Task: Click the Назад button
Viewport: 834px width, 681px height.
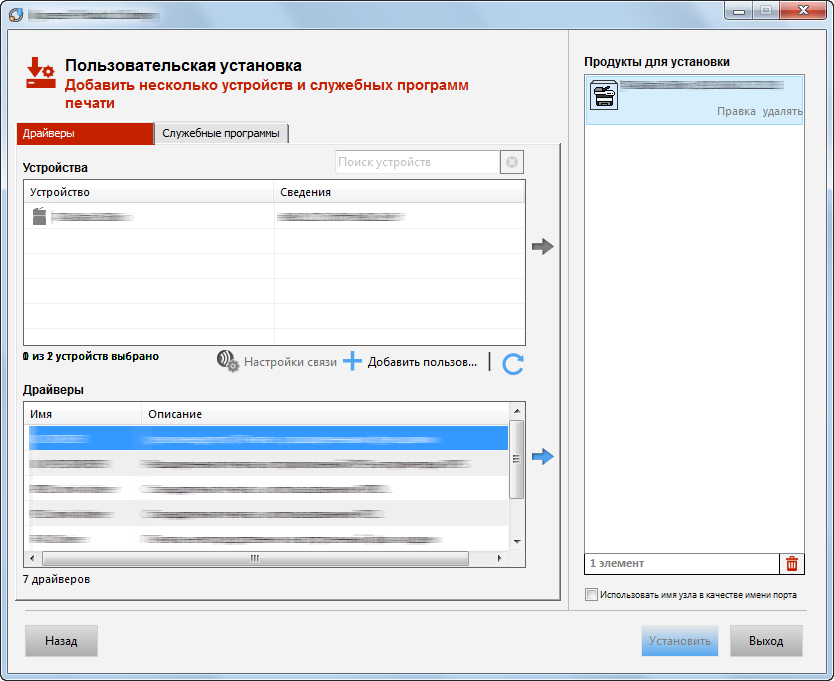Action: tap(61, 641)
